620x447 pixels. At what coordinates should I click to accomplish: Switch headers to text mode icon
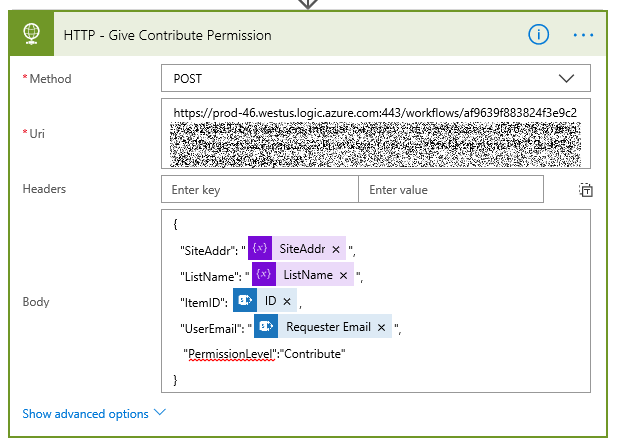(586, 190)
